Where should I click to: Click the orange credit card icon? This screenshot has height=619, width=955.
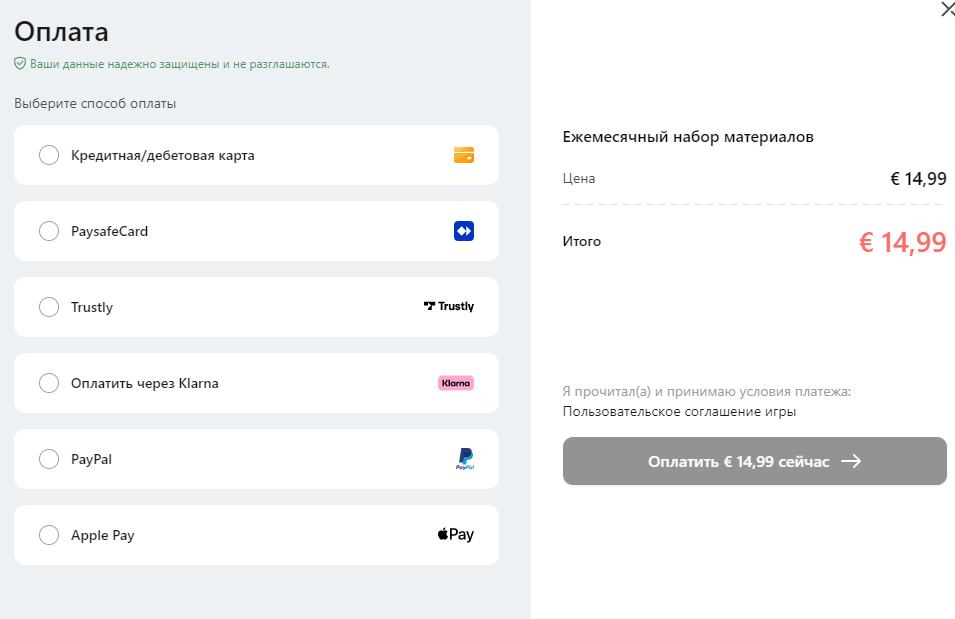click(x=463, y=155)
